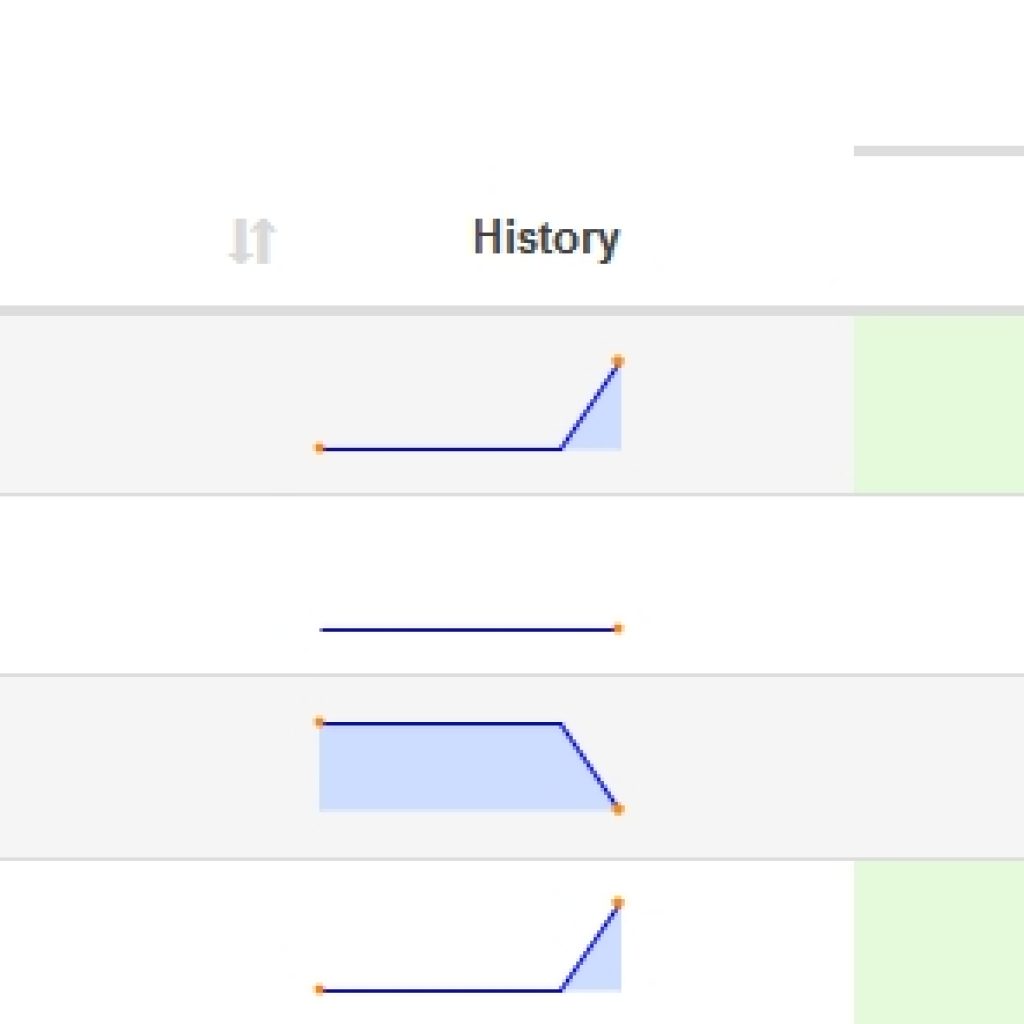Image resolution: width=1024 pixels, height=1024 pixels.
Task: Click the gray bar above the green column
Action: [x=938, y=151]
